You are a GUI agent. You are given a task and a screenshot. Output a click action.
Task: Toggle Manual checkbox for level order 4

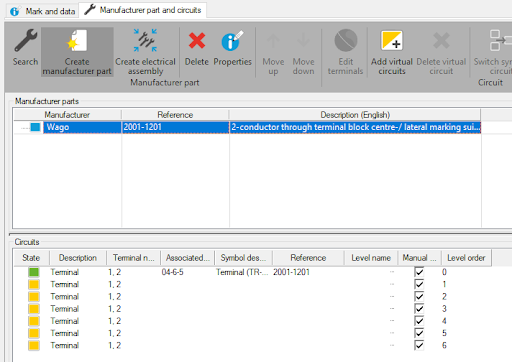click(x=419, y=321)
